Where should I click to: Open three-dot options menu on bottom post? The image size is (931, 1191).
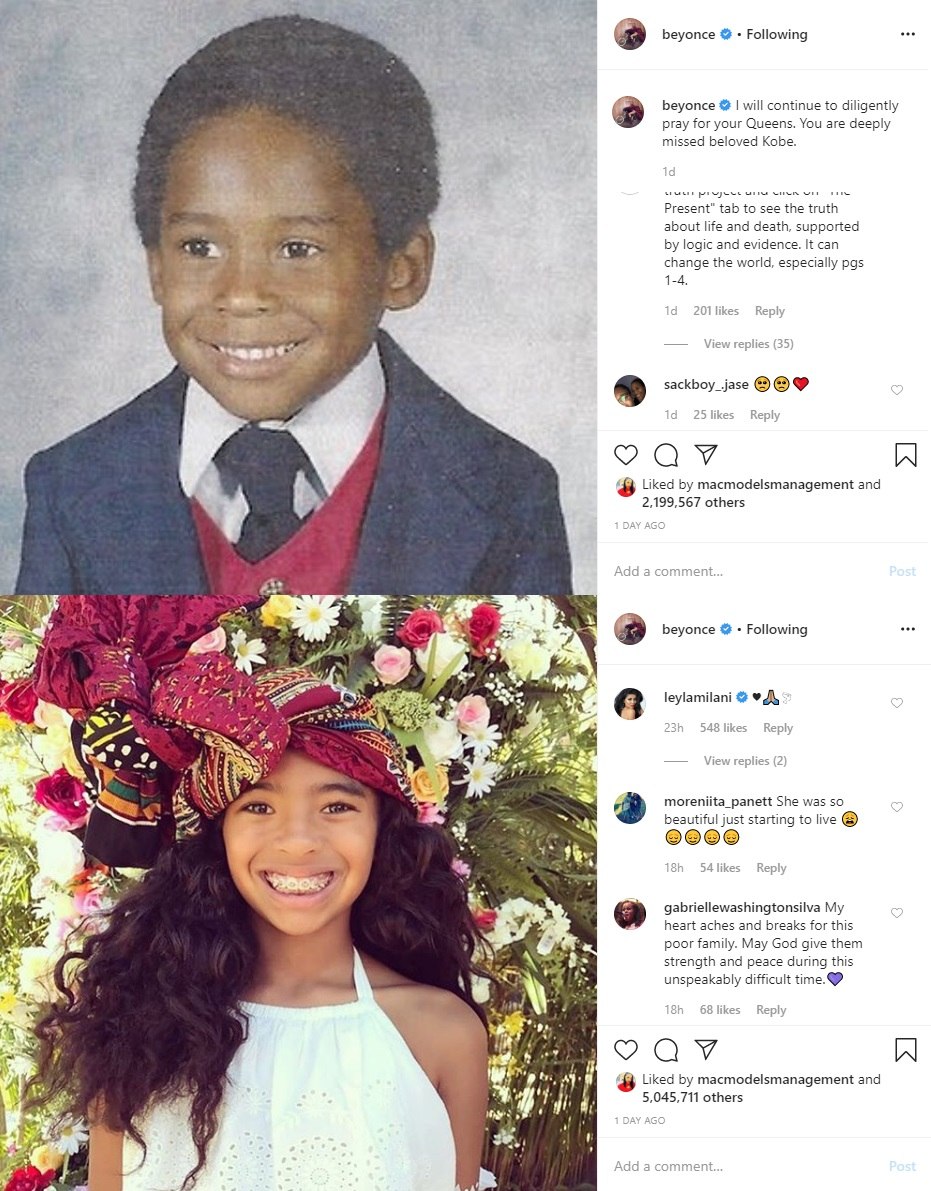[907, 629]
